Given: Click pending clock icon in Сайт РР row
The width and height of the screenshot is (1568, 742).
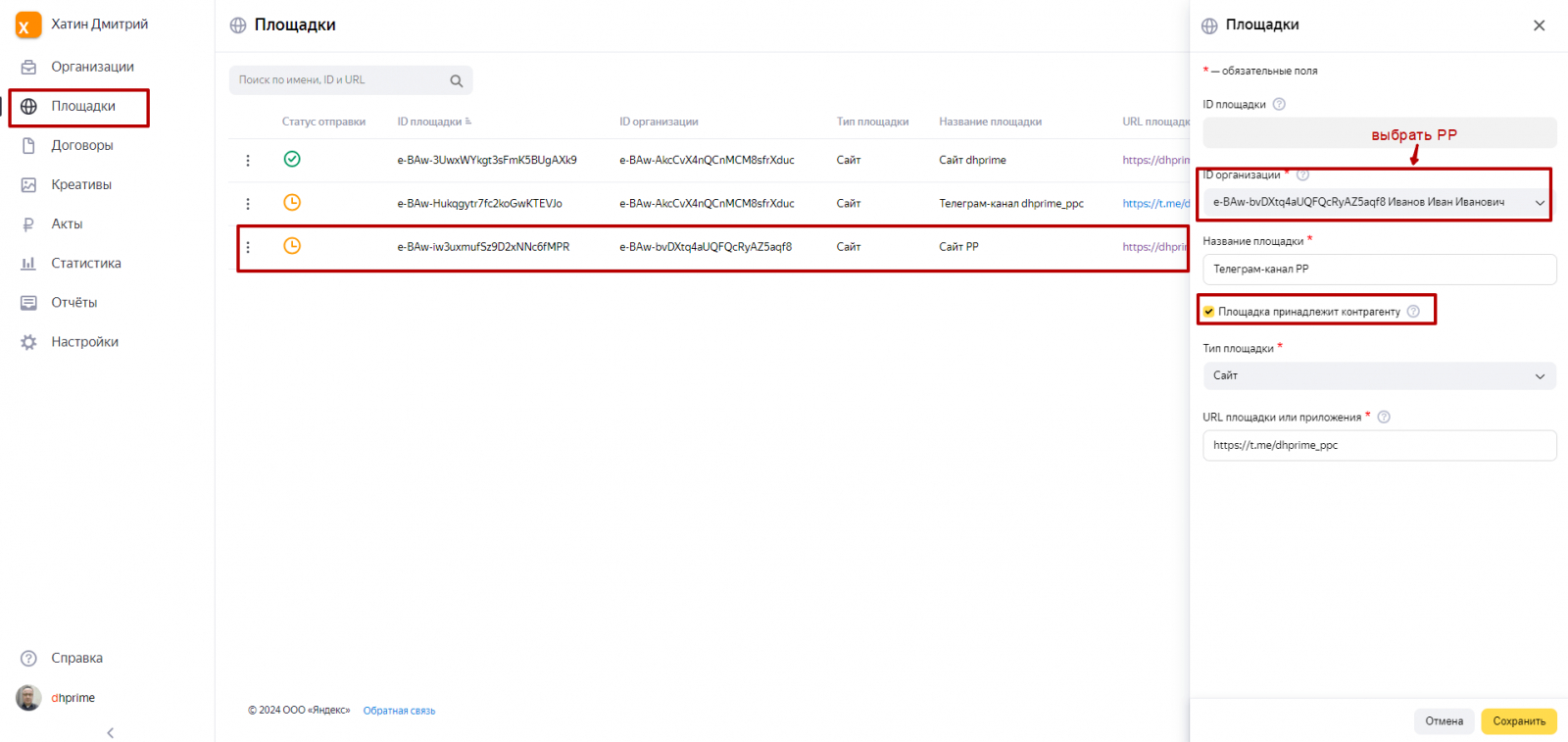Looking at the screenshot, I should tap(292, 246).
